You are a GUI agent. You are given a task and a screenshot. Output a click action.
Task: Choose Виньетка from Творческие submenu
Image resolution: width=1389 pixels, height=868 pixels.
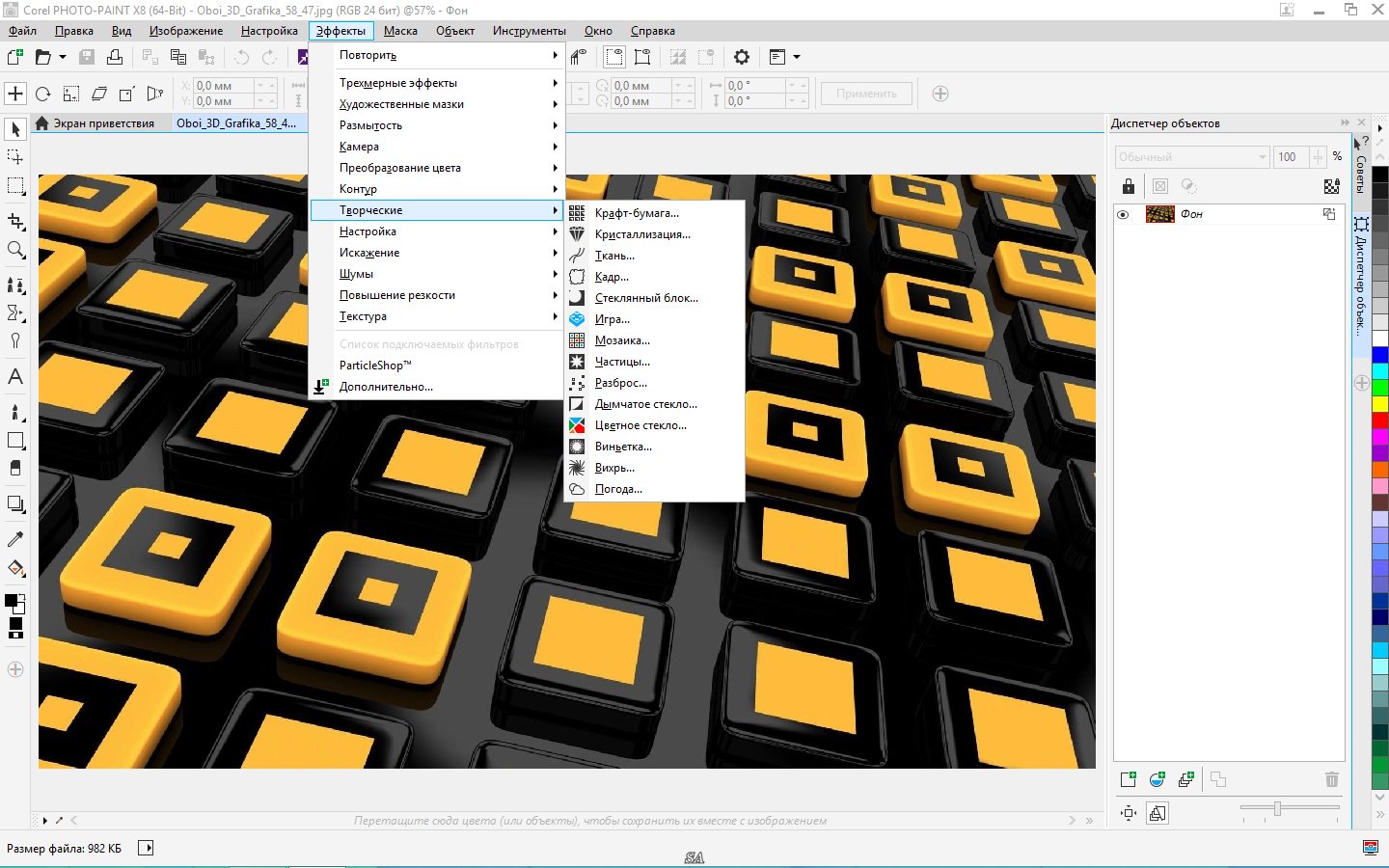(623, 447)
